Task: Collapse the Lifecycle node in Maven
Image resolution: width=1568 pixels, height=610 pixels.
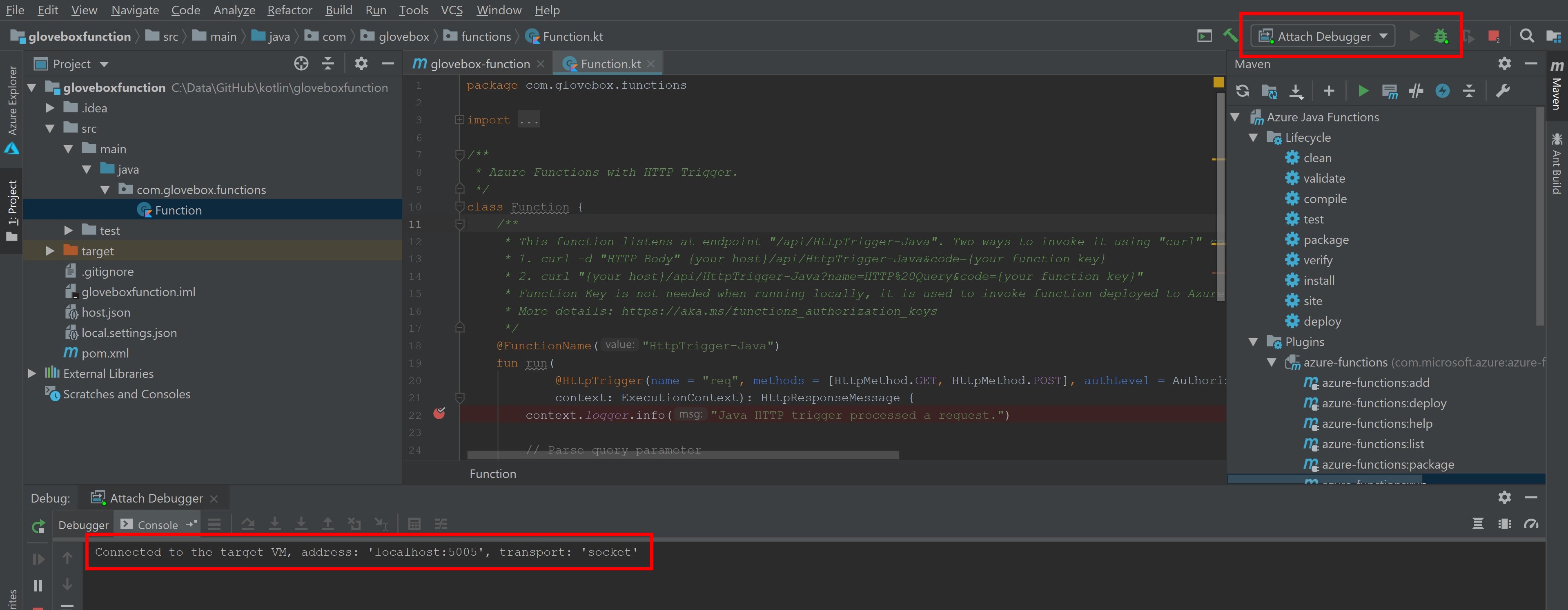Action: pos(1253,138)
